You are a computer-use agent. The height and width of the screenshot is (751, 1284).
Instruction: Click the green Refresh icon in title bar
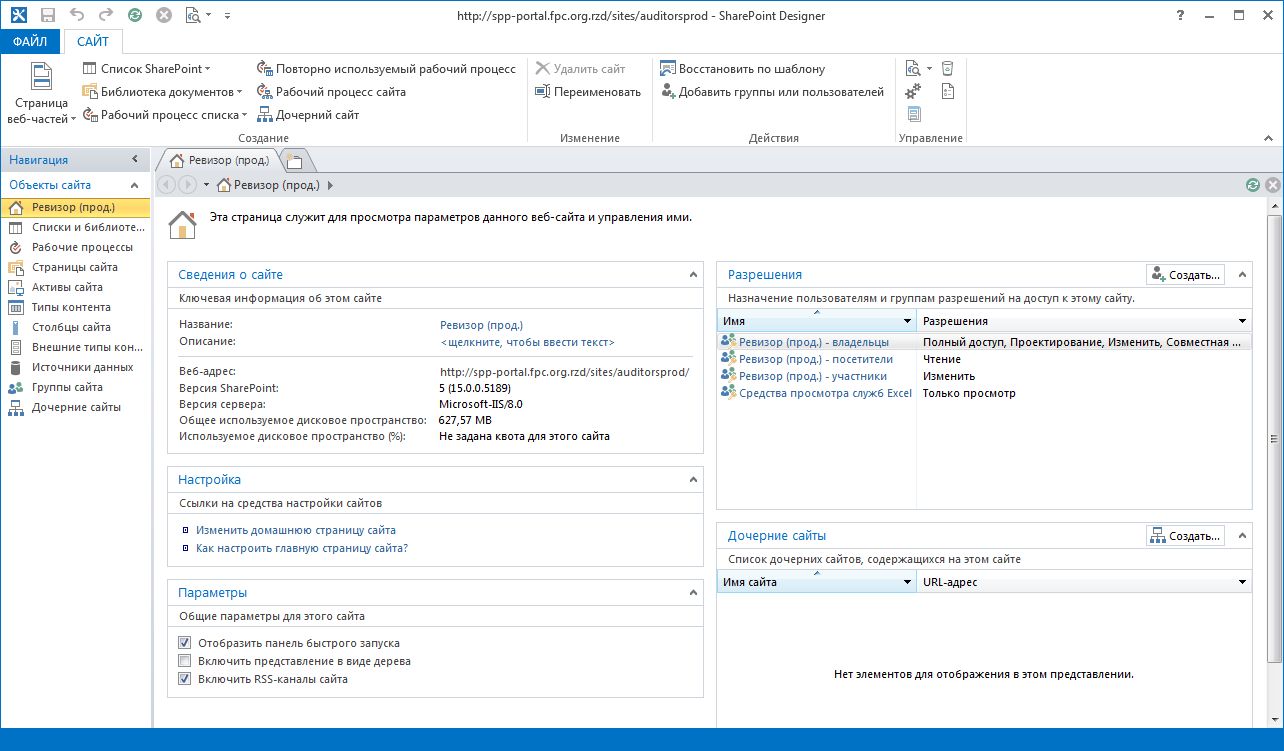pyautogui.click(x=135, y=15)
